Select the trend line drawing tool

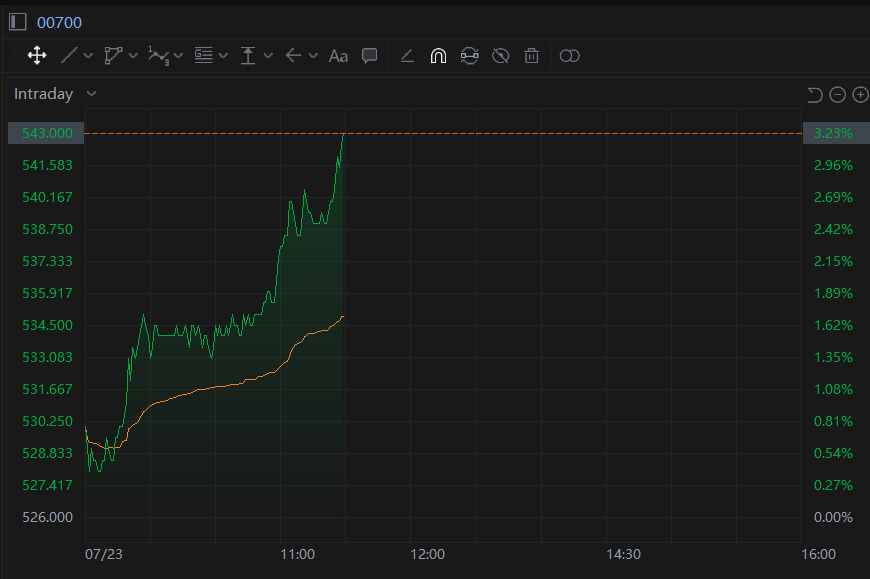[x=69, y=55]
